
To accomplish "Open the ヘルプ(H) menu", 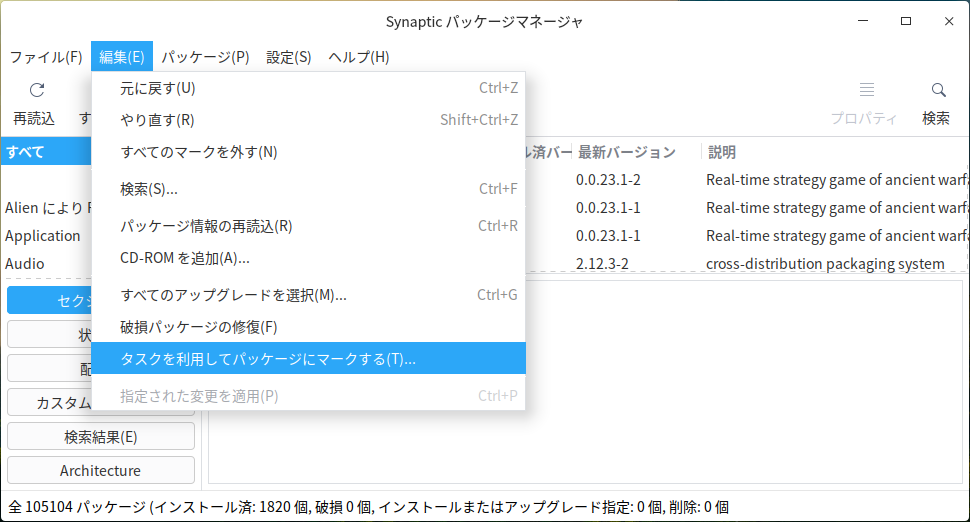I will [x=359, y=57].
